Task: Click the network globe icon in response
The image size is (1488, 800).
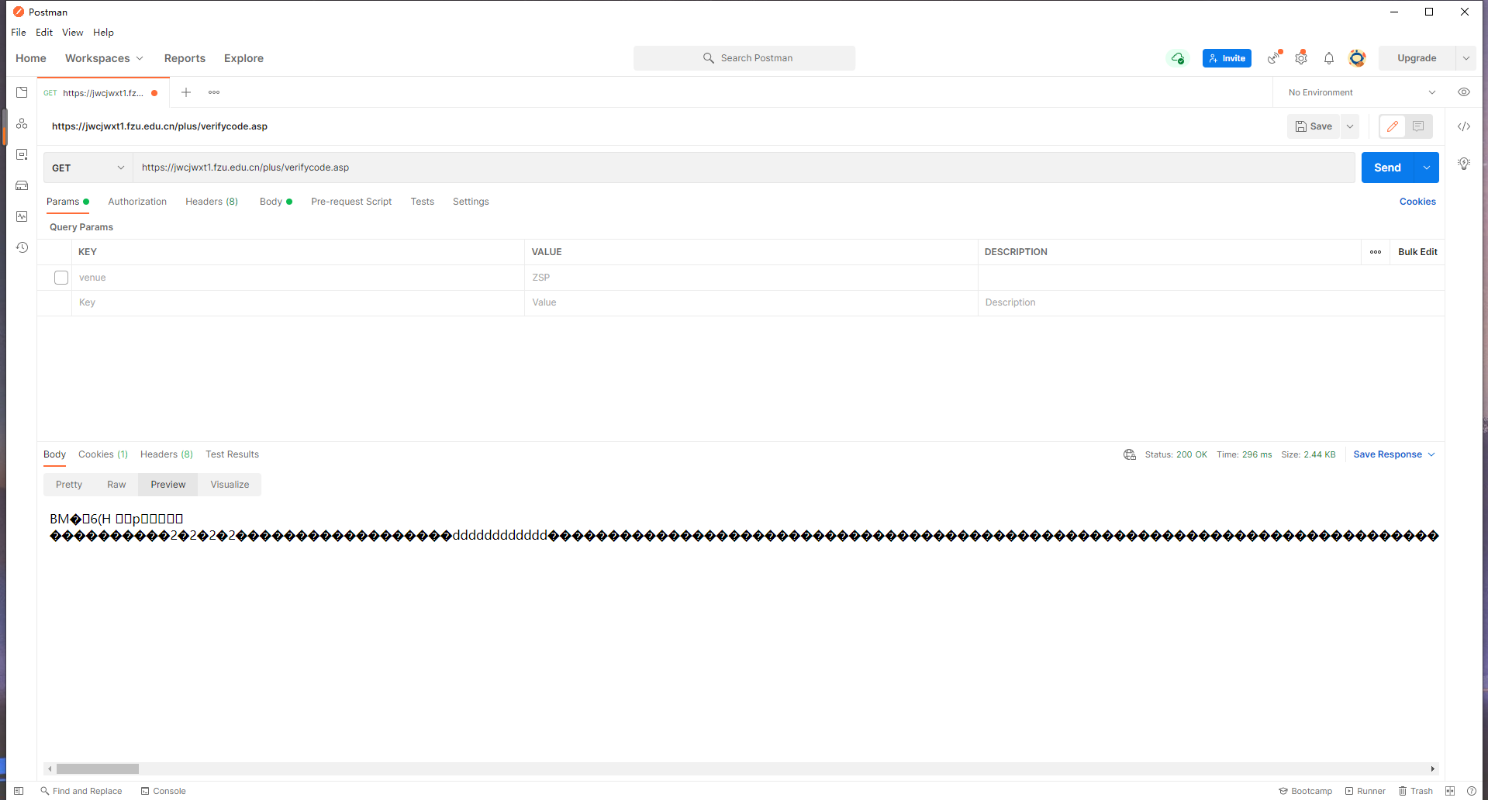Action: point(1130,454)
